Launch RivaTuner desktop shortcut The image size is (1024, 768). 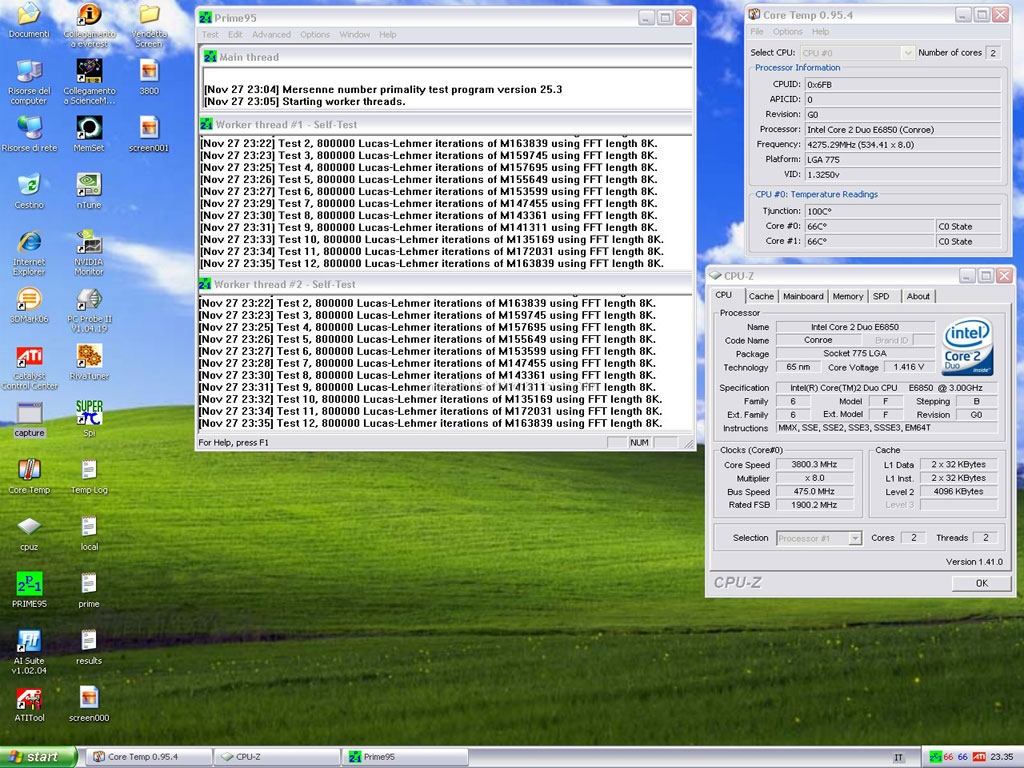point(89,362)
